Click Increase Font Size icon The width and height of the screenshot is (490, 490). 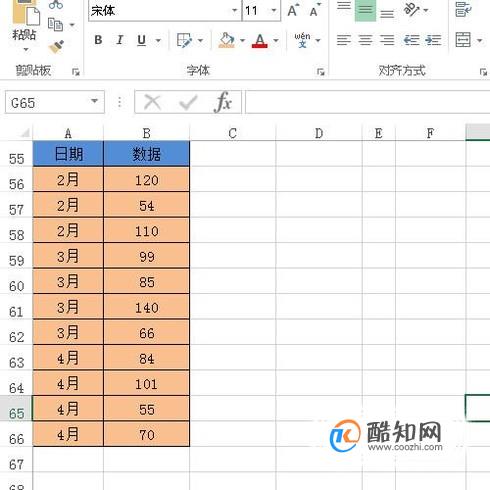[293, 10]
